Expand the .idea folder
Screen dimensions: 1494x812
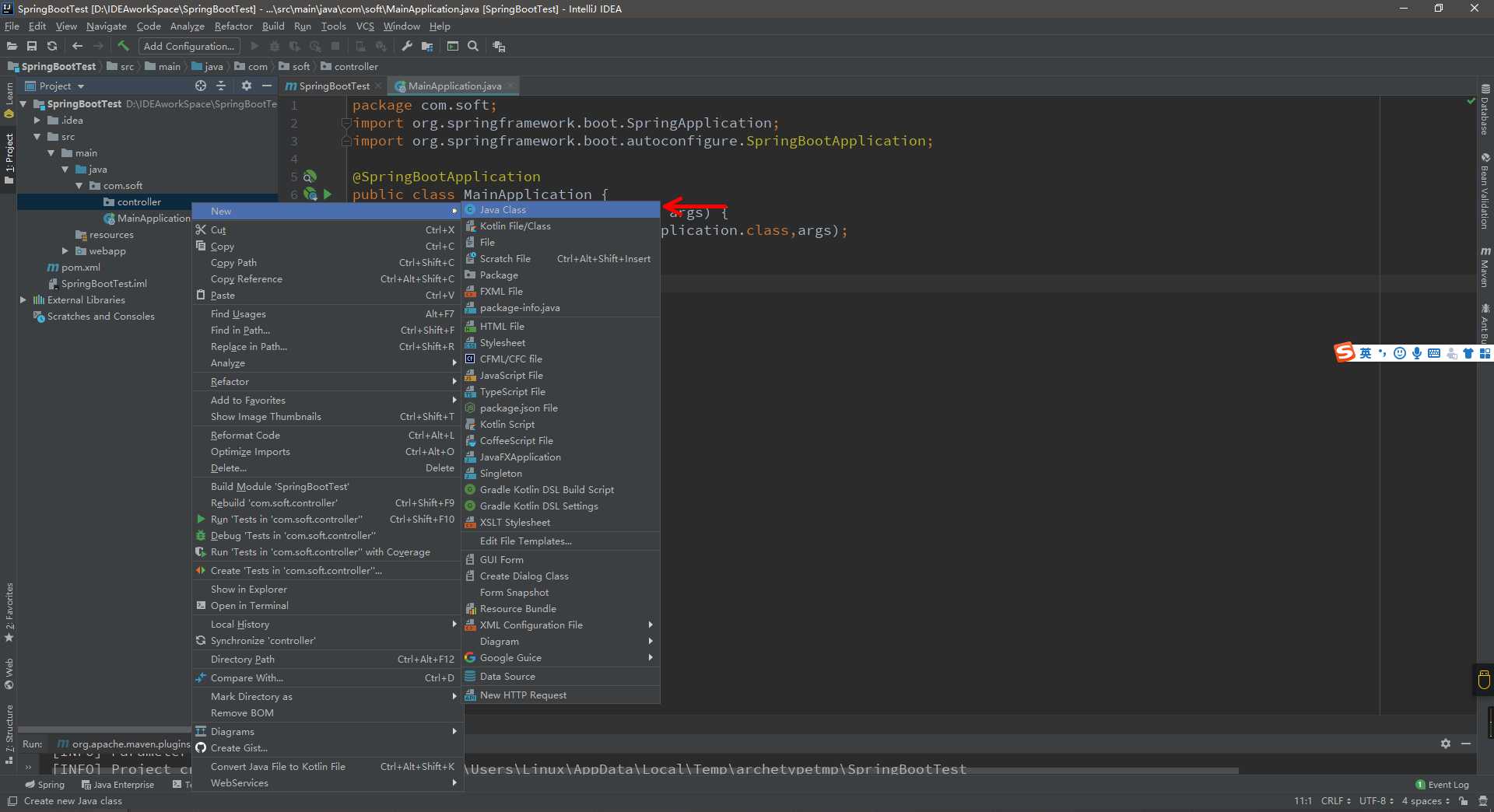[37, 120]
